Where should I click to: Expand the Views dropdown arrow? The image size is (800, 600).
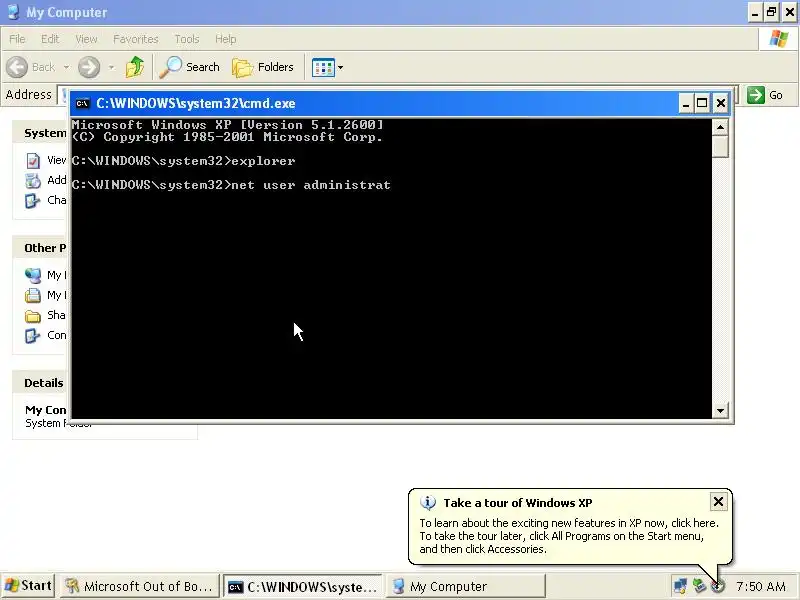[340, 67]
